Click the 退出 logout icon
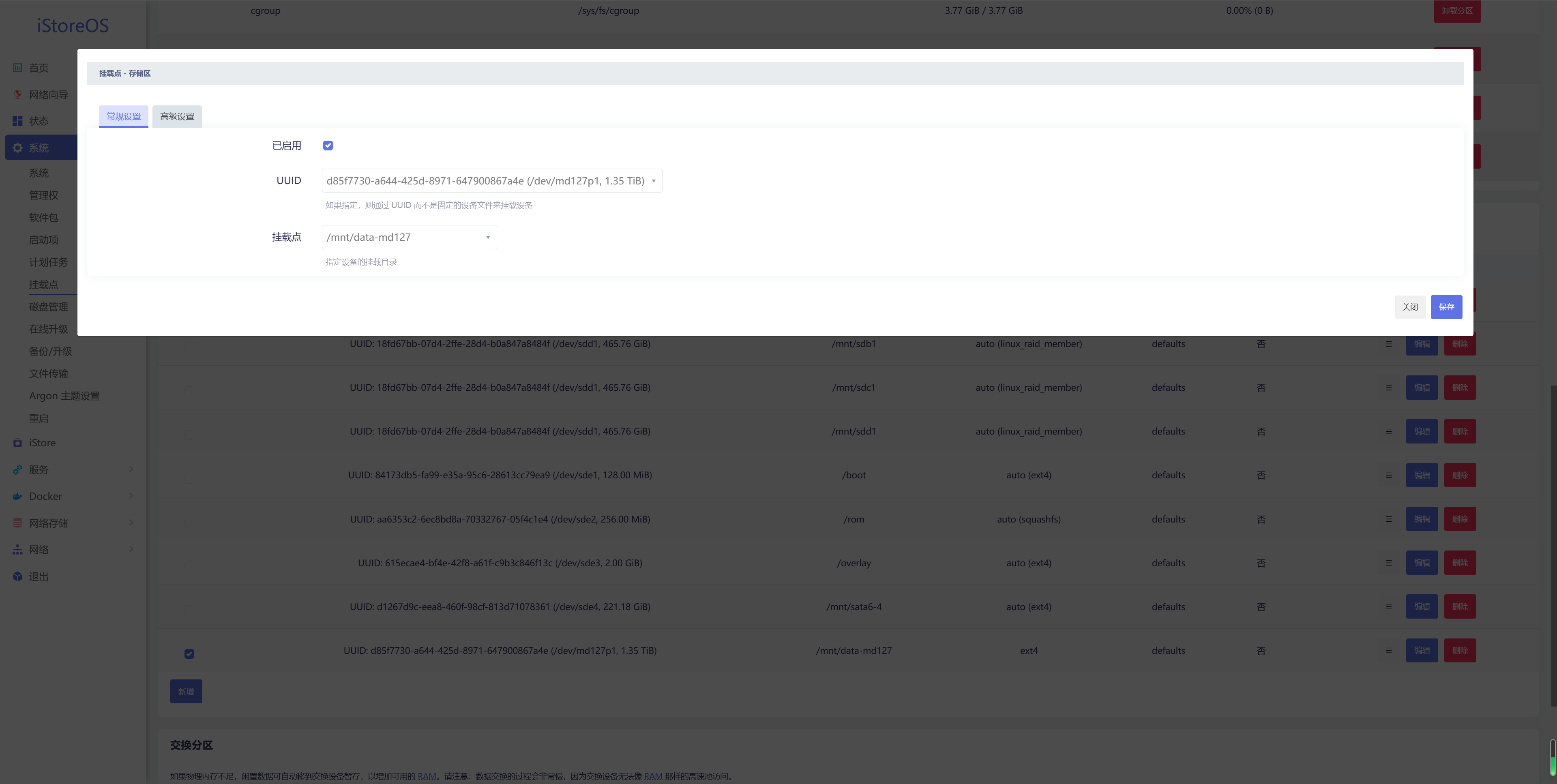Viewport: 1557px width, 784px height. (x=17, y=576)
